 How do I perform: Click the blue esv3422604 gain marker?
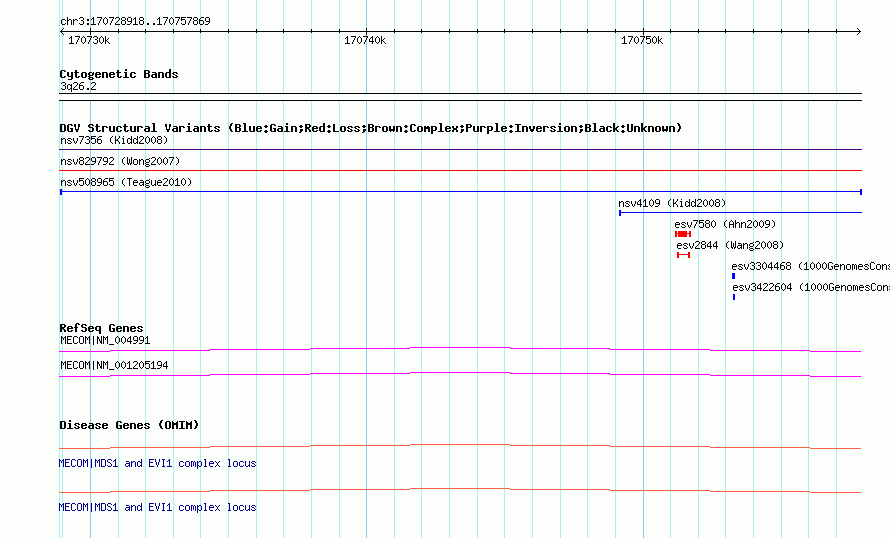(734, 297)
